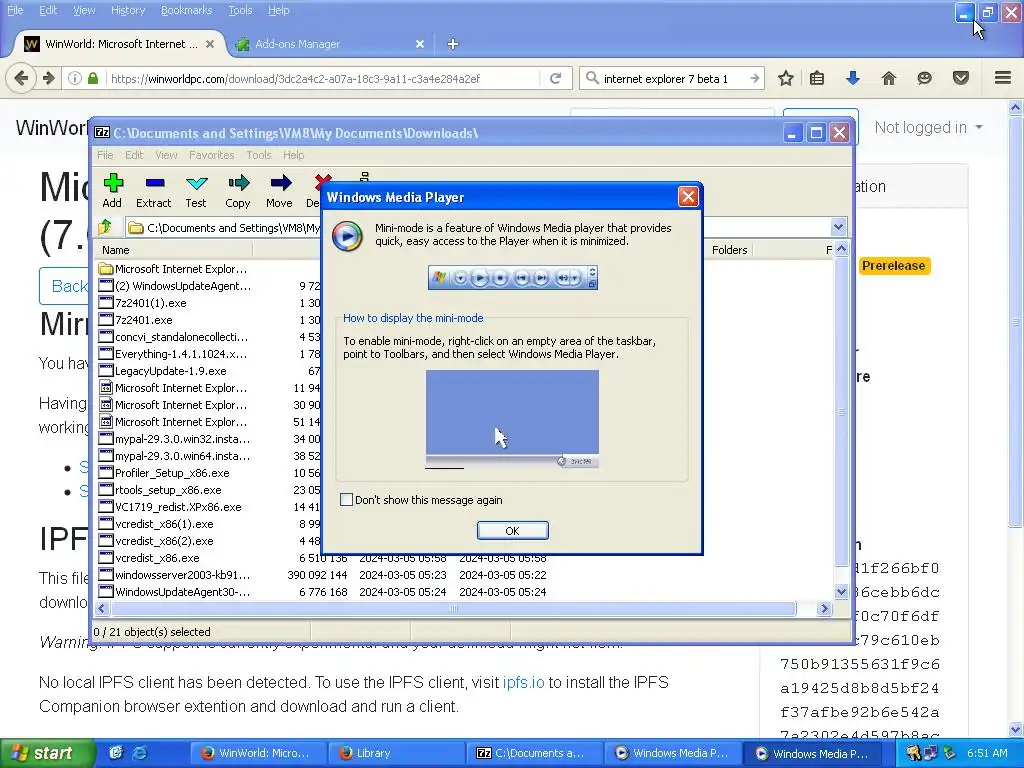Open 7-Zip Favorites menu

click(212, 155)
